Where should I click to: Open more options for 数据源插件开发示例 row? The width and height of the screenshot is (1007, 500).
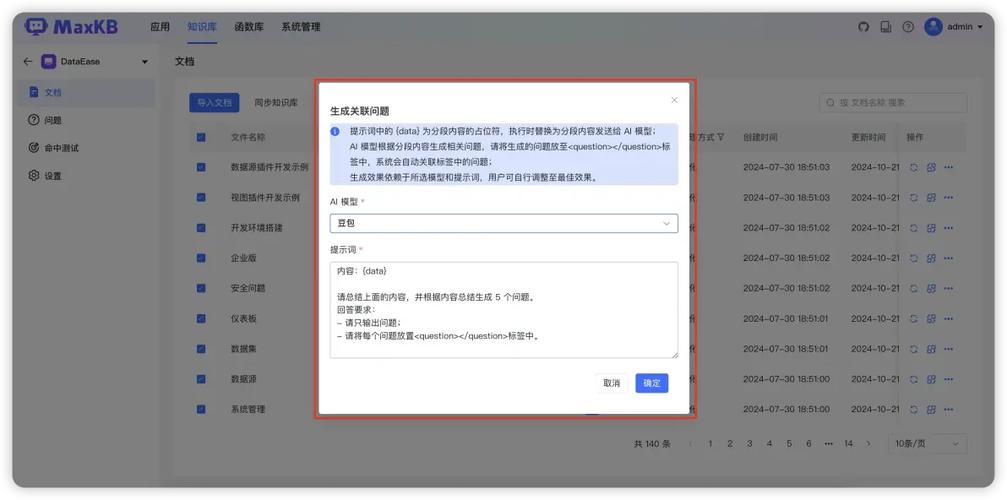click(949, 168)
